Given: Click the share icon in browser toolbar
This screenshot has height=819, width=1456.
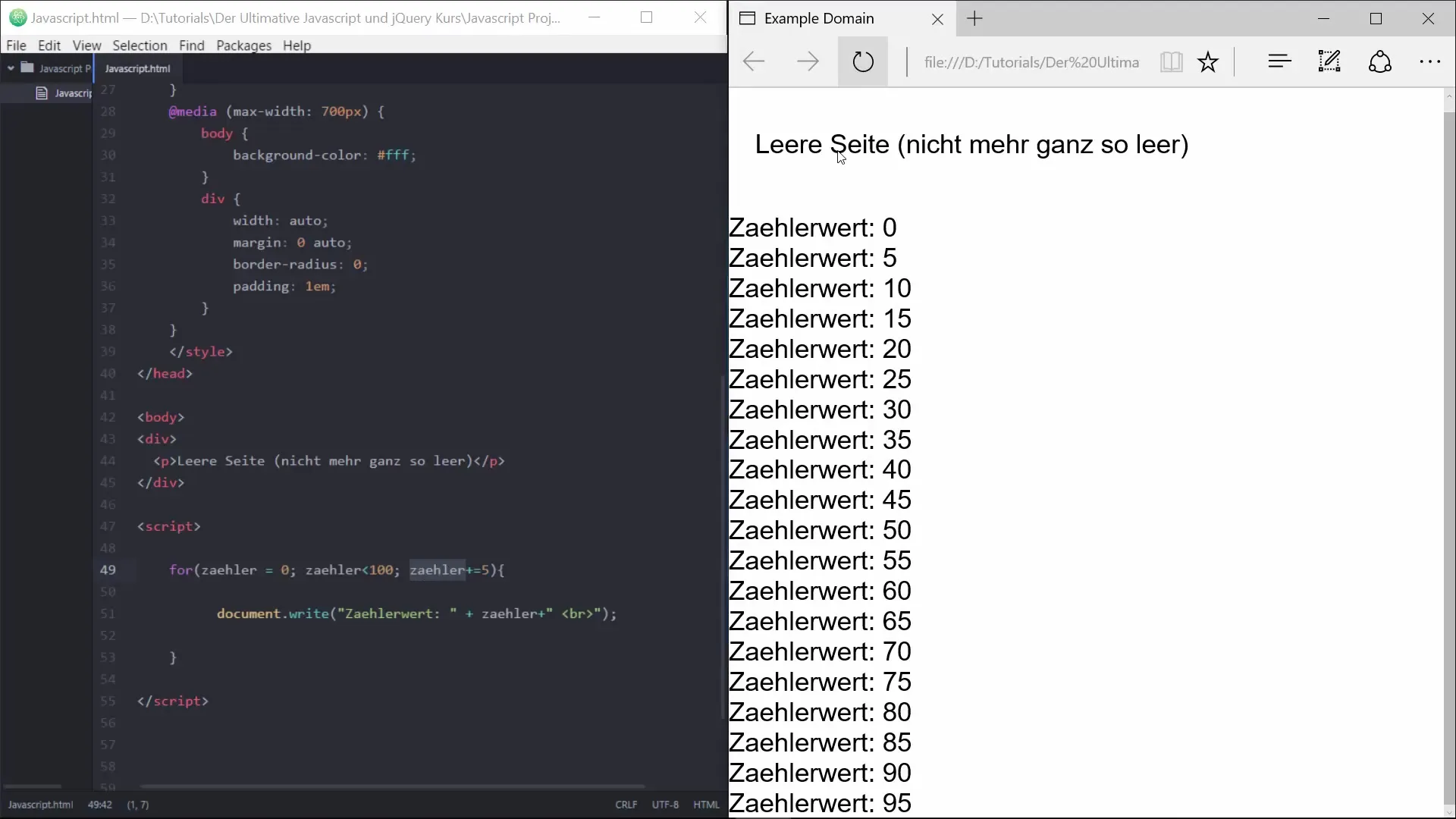Looking at the screenshot, I should pyautogui.click(x=1379, y=61).
